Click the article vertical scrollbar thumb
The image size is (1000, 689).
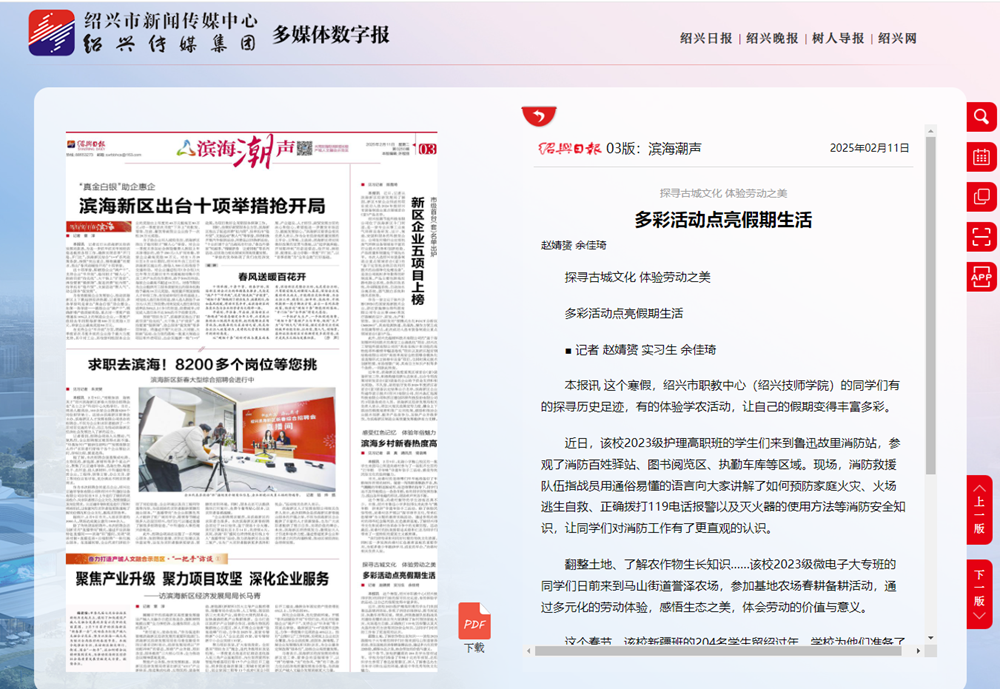coord(930,300)
